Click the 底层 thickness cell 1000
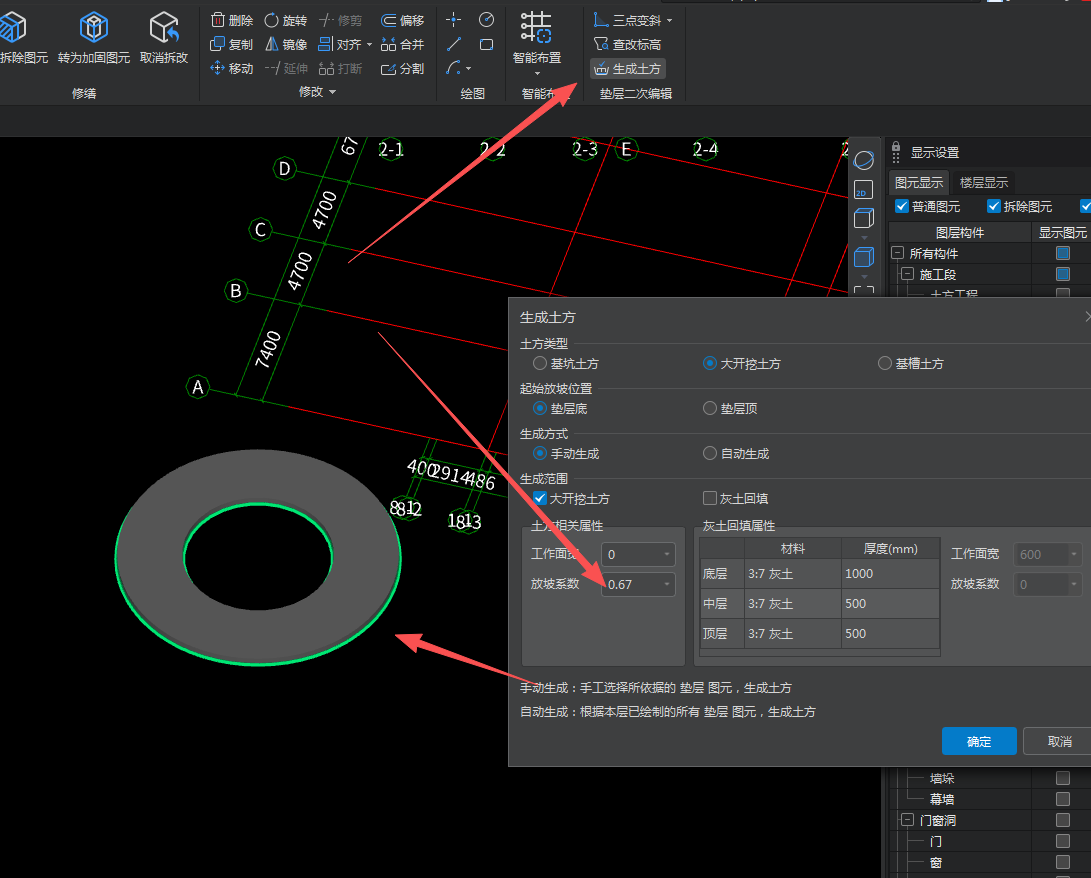1091x878 pixels. tap(890, 573)
